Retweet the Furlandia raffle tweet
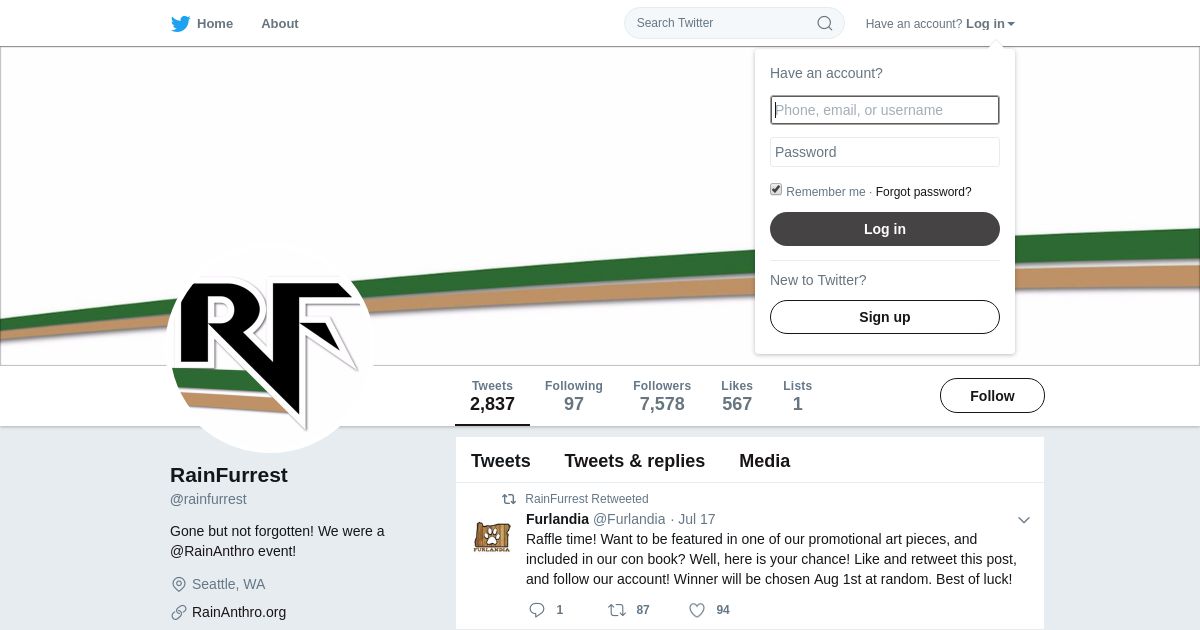 click(617, 610)
